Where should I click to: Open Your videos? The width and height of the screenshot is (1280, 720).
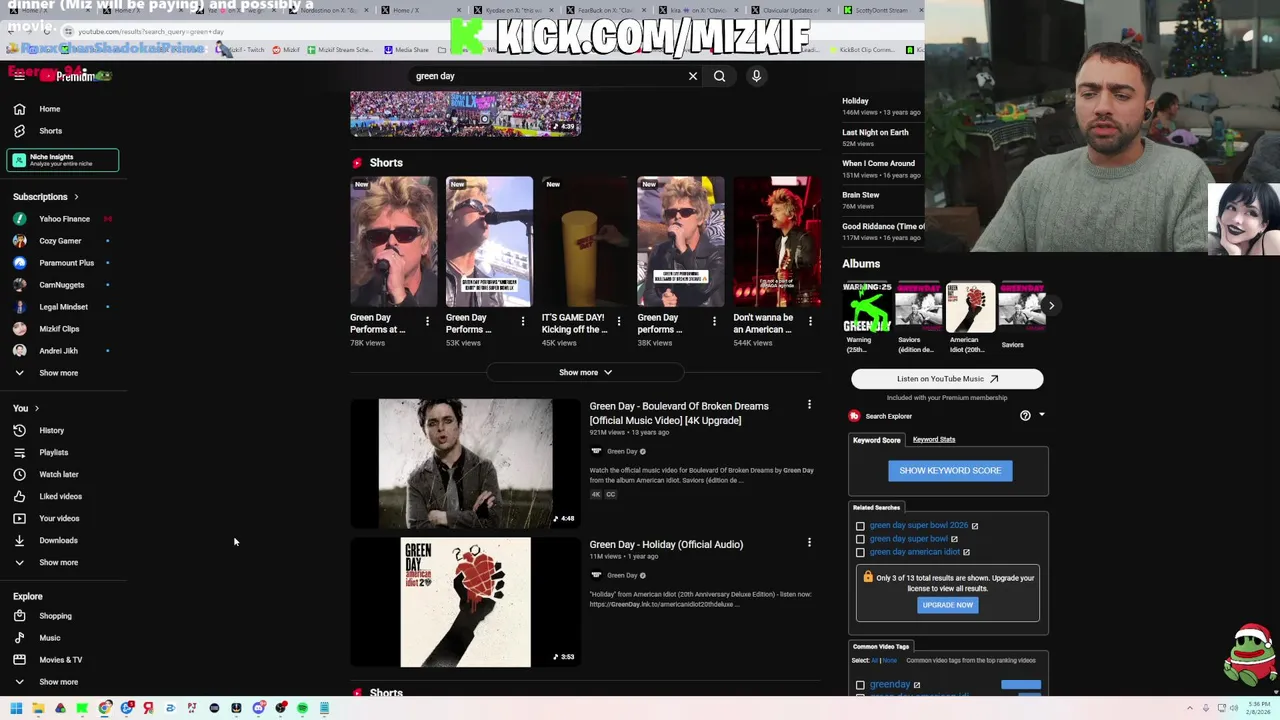[x=62, y=519]
